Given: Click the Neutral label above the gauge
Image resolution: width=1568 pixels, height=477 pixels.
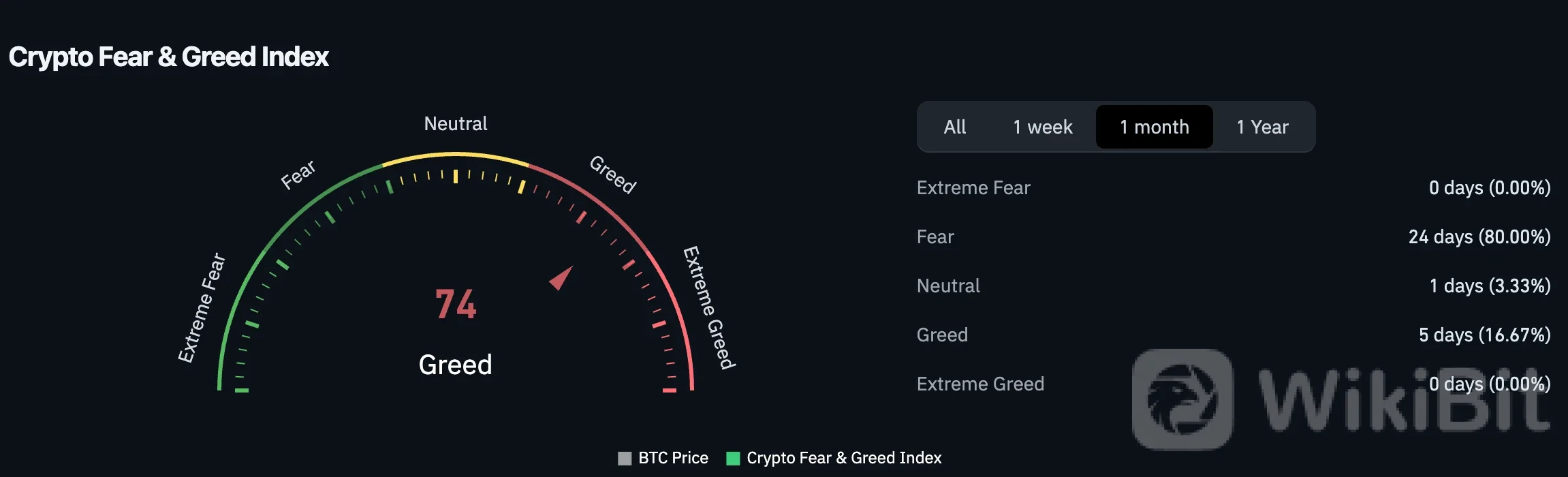Looking at the screenshot, I should 456,123.
